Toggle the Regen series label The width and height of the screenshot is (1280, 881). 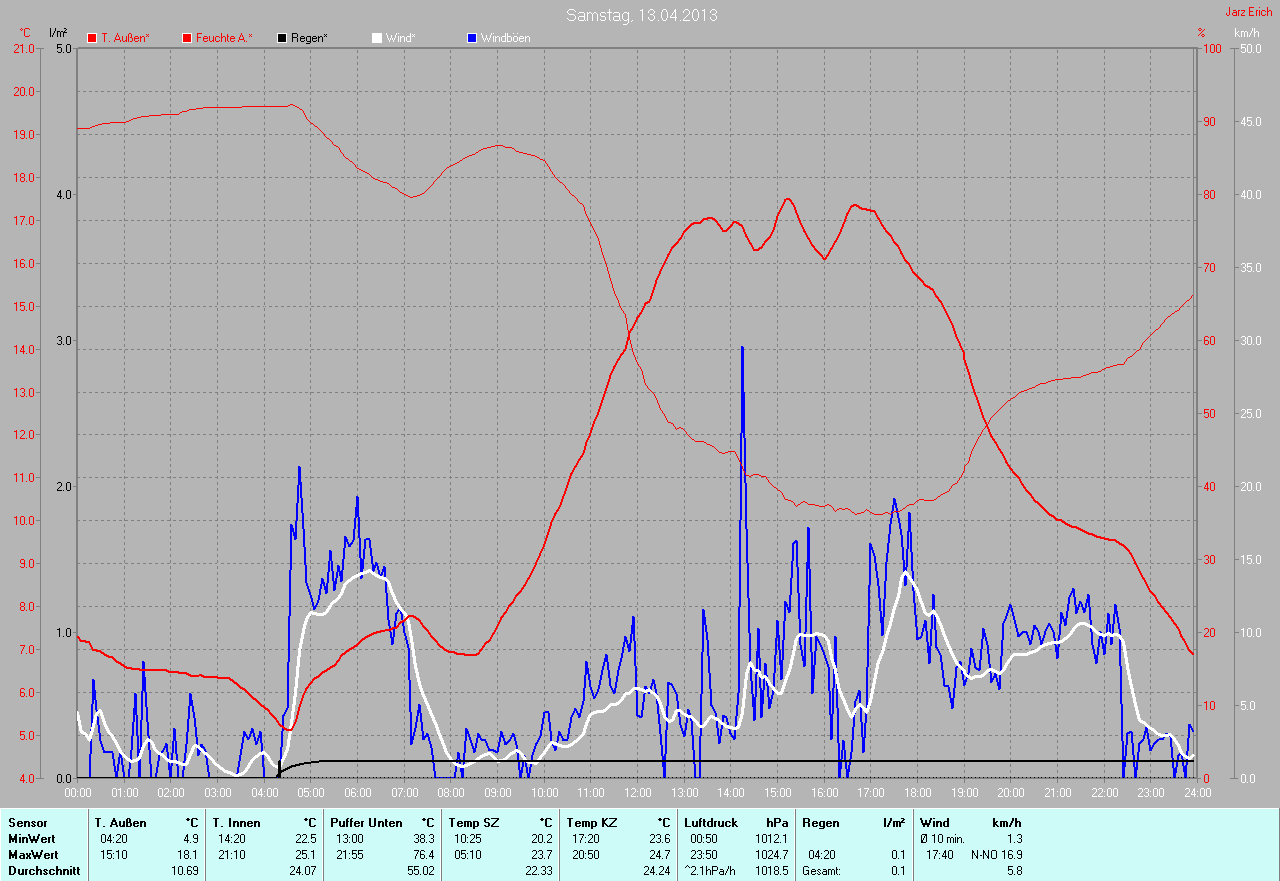(x=309, y=38)
